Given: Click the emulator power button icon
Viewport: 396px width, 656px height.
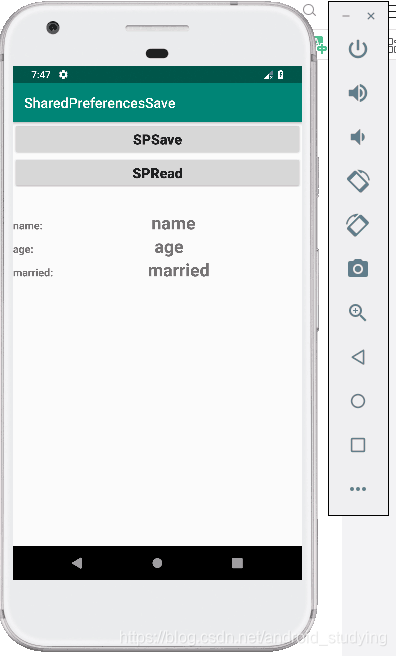Looking at the screenshot, I should [358, 49].
